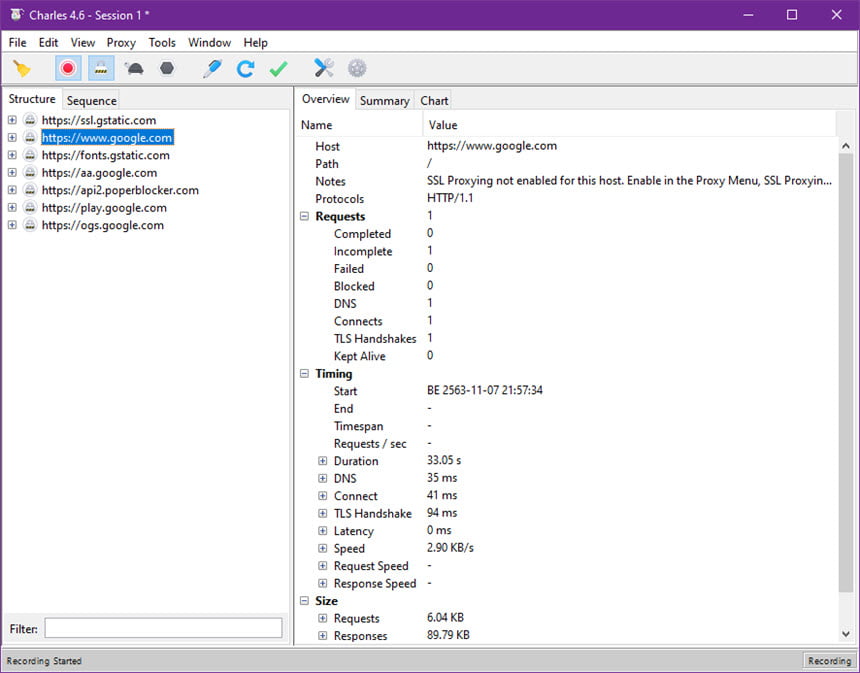Click the globe icon beside ssl.gstatic.com
The image size is (860, 673).
tap(30, 120)
